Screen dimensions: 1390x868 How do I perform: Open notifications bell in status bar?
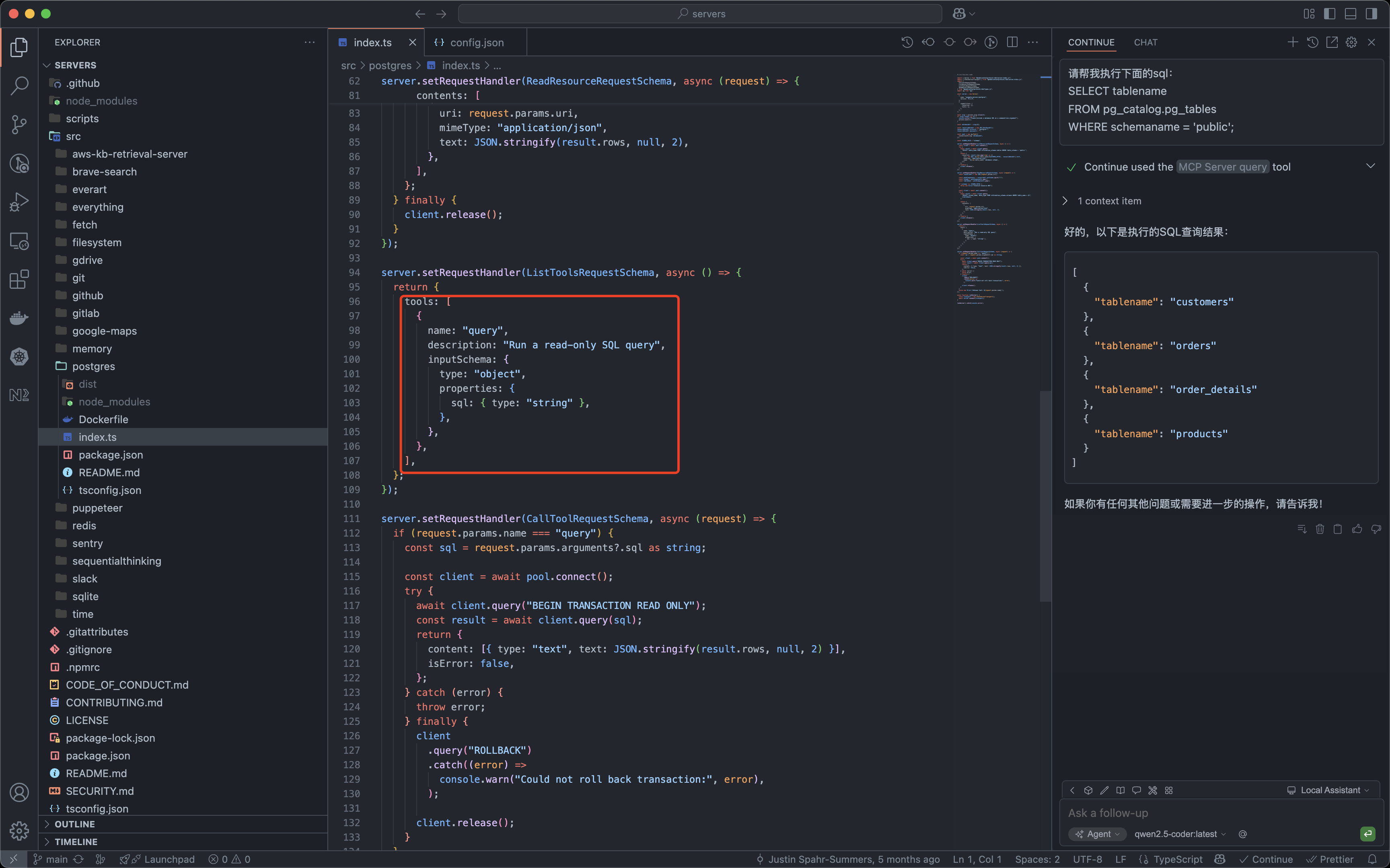(1372, 860)
